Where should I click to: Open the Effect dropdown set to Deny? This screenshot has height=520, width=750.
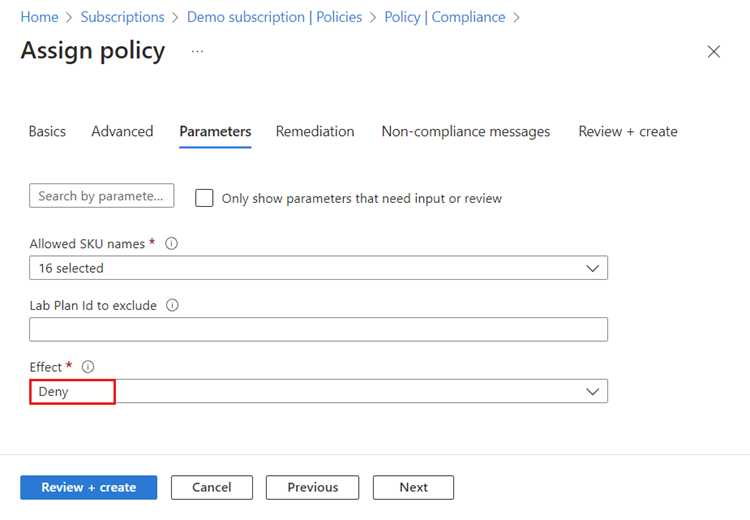coord(319,391)
